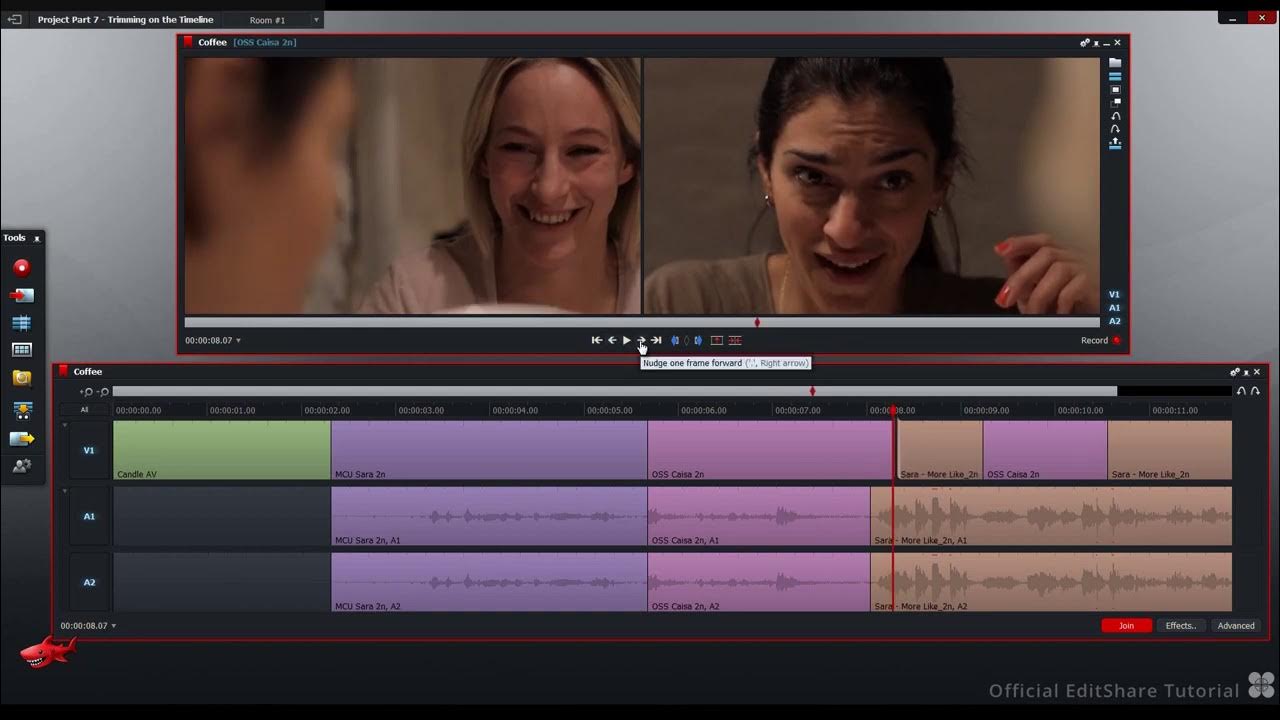This screenshot has width=1280, height=720.
Task: Undo using the viewer sidebar arrow
Action: [1116, 116]
